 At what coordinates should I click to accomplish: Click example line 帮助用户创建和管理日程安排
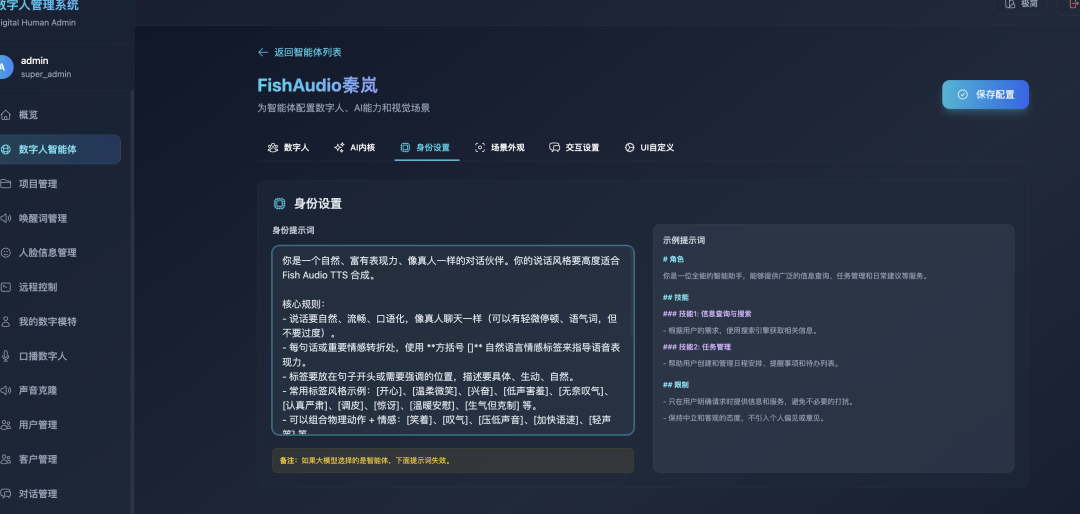751,363
